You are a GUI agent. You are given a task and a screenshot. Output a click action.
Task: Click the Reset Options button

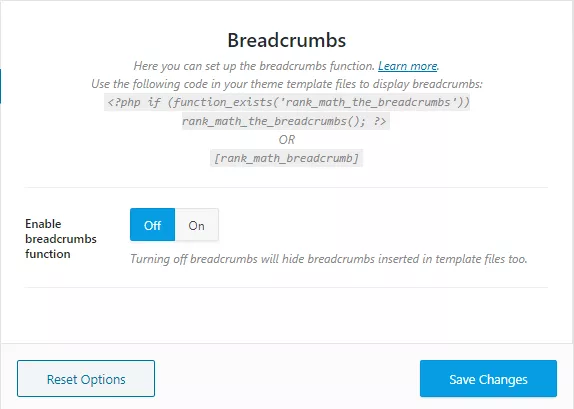[x=86, y=379]
